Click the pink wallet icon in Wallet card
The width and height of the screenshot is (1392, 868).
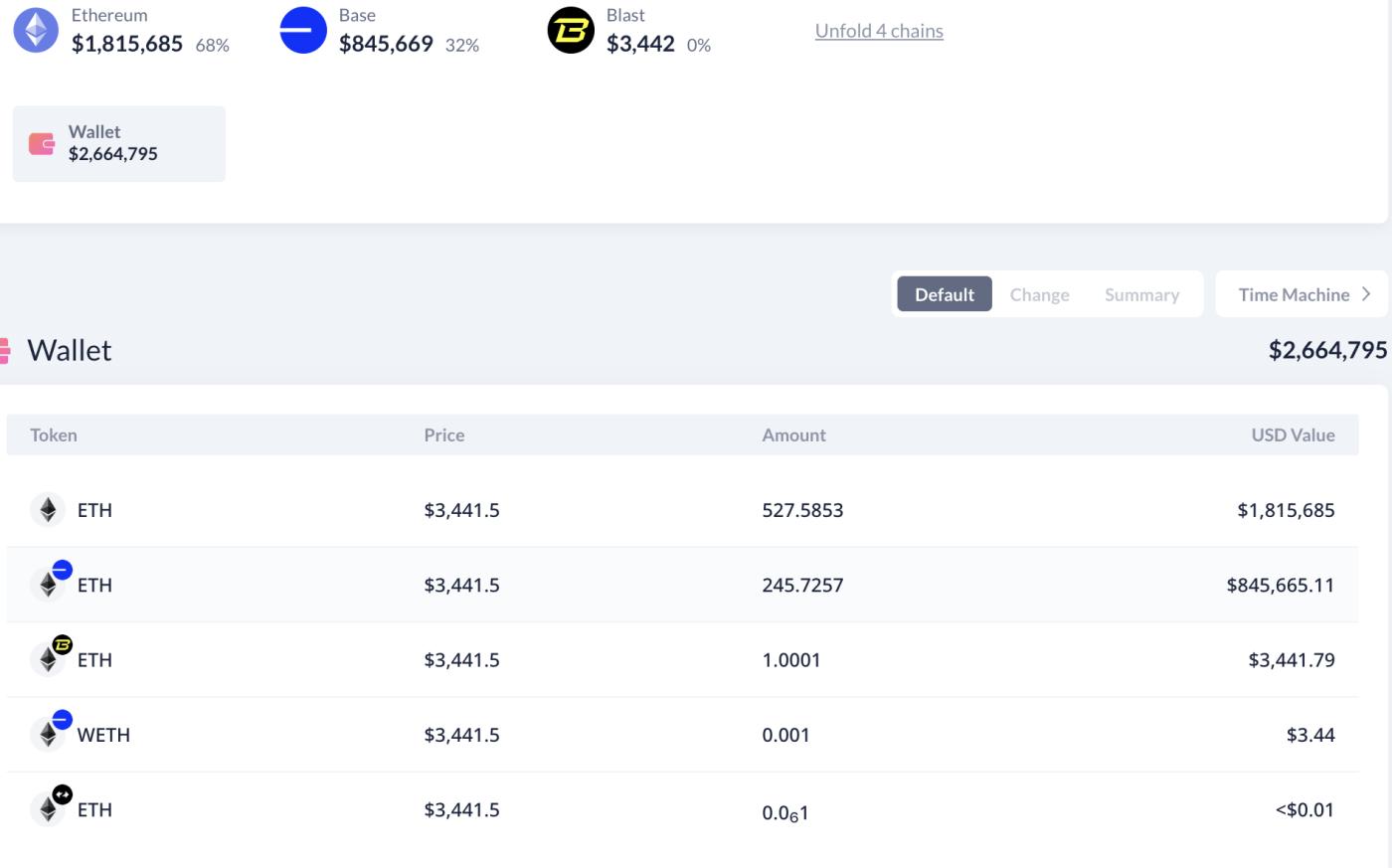pos(42,144)
